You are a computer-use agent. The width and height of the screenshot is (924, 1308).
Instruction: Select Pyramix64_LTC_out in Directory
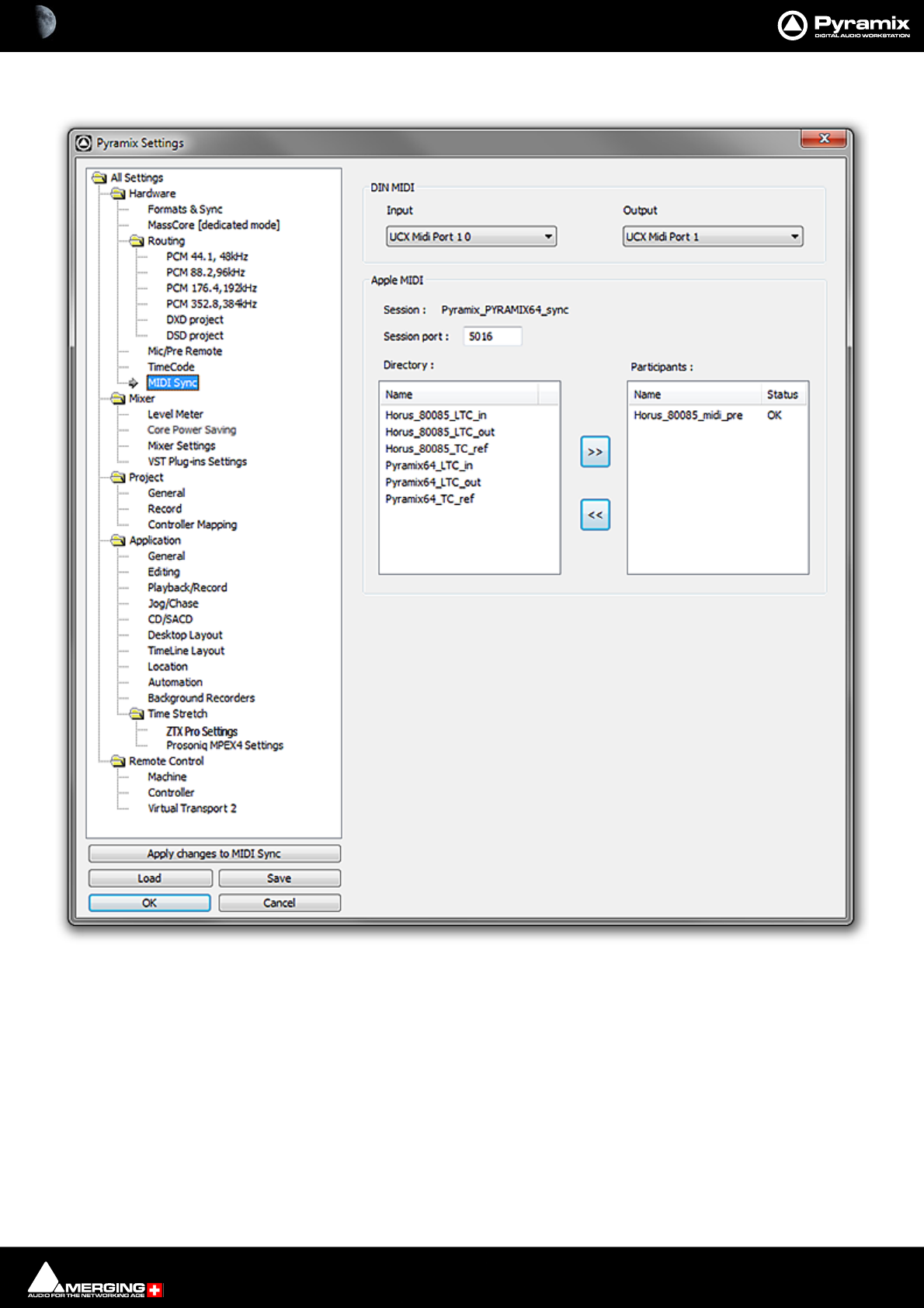[432, 482]
